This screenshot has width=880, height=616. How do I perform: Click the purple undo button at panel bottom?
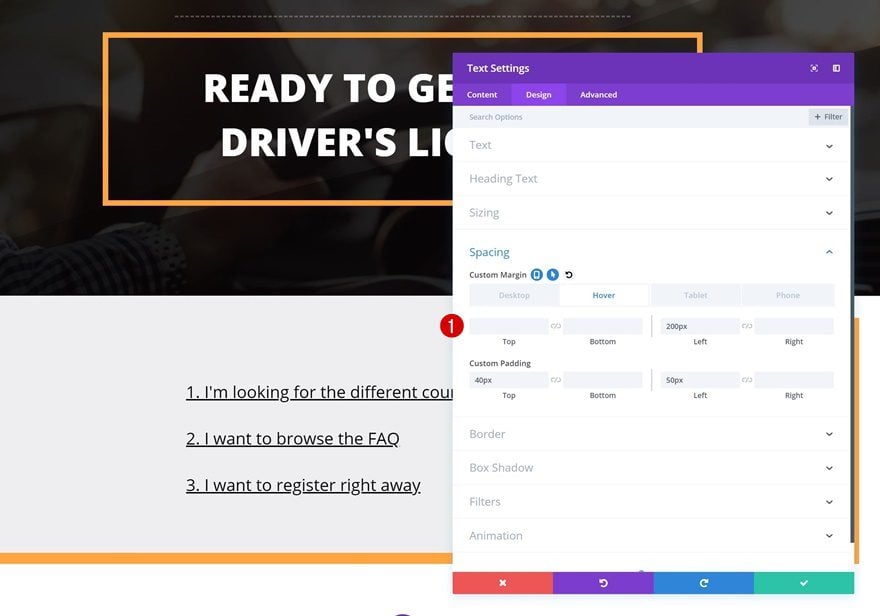603,583
